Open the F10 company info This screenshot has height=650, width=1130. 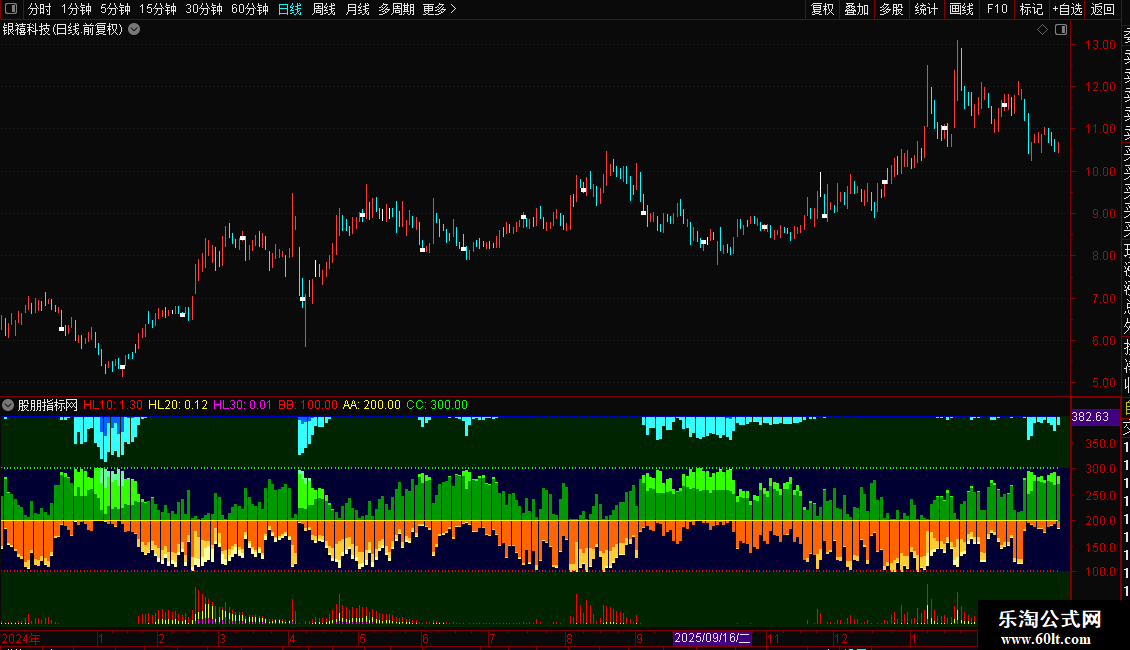pos(997,9)
